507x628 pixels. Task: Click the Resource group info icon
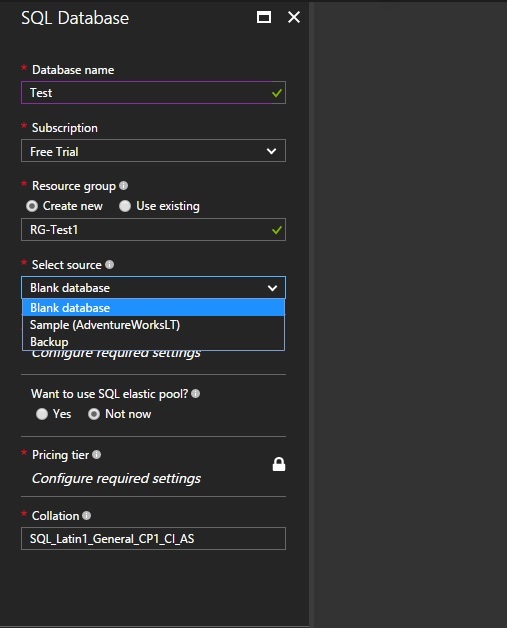tap(123, 185)
